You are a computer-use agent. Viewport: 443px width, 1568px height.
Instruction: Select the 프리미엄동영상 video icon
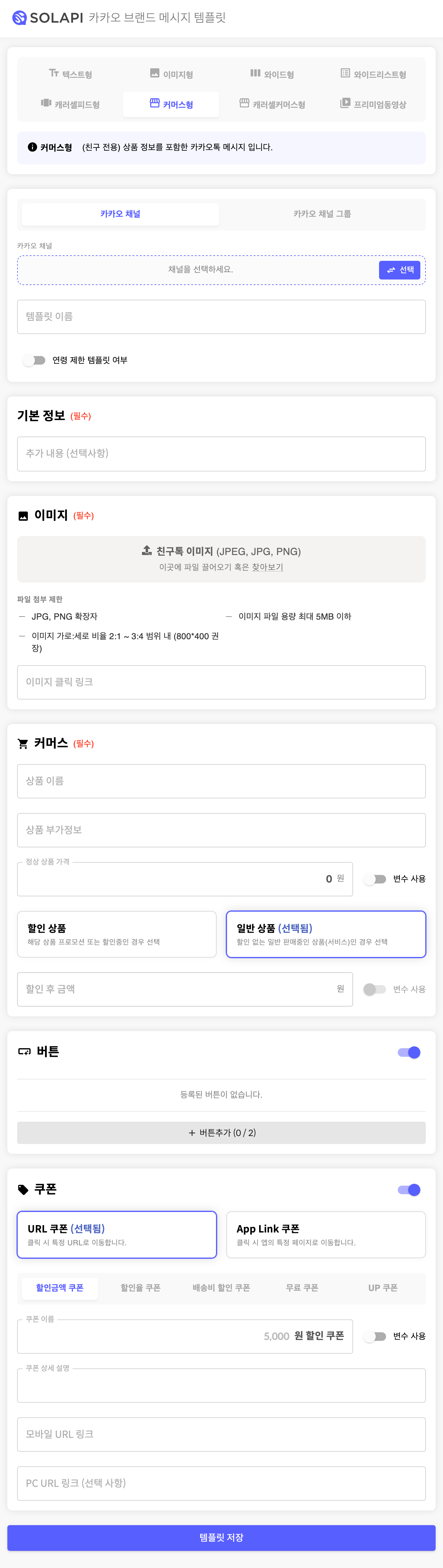(345, 103)
